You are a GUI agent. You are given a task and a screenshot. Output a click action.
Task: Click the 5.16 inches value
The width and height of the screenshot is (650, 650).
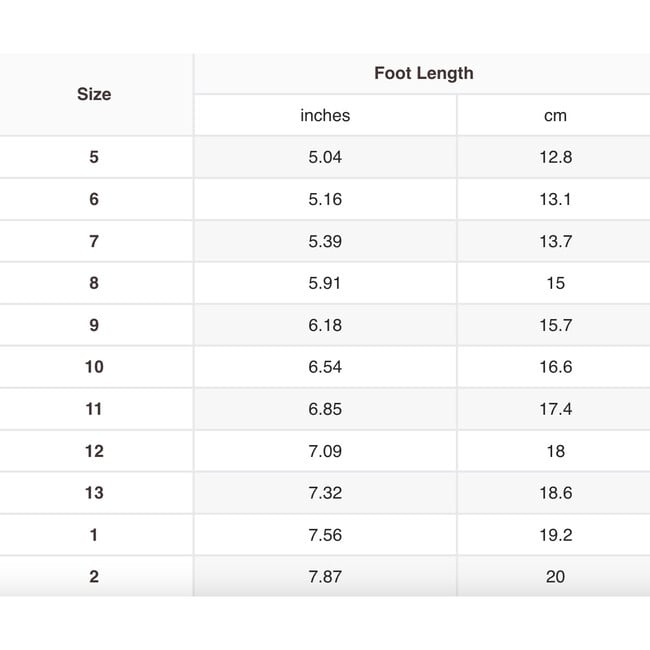tap(325, 199)
